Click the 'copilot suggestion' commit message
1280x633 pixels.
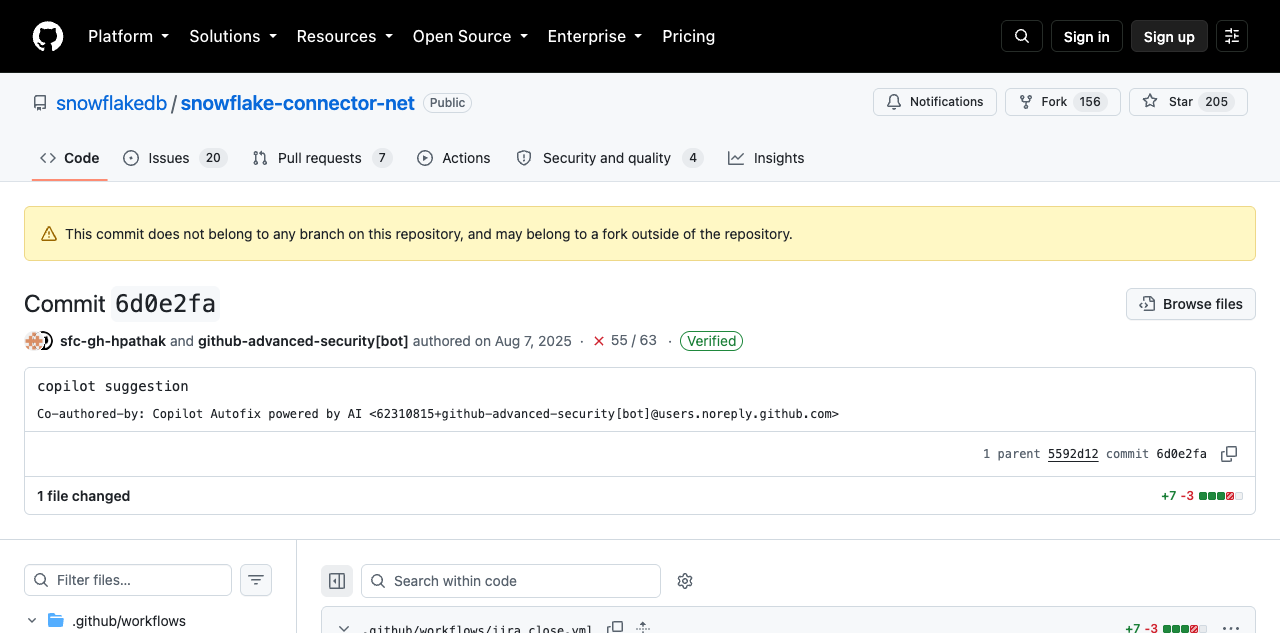coord(113,386)
